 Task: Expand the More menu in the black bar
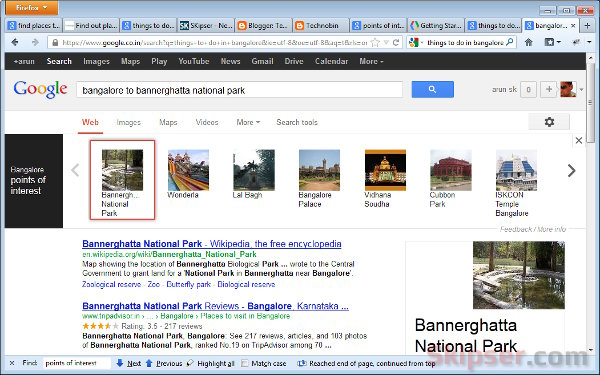(x=371, y=61)
